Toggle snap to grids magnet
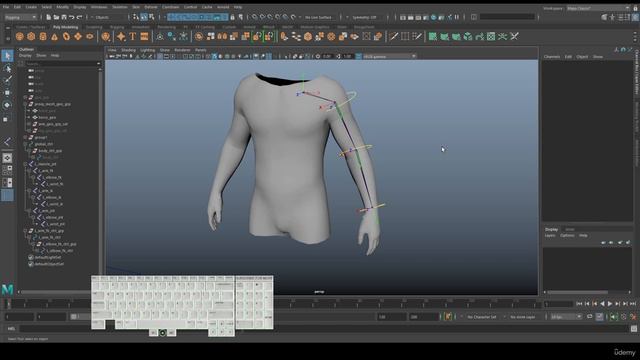640x360 pixels. [254, 17]
